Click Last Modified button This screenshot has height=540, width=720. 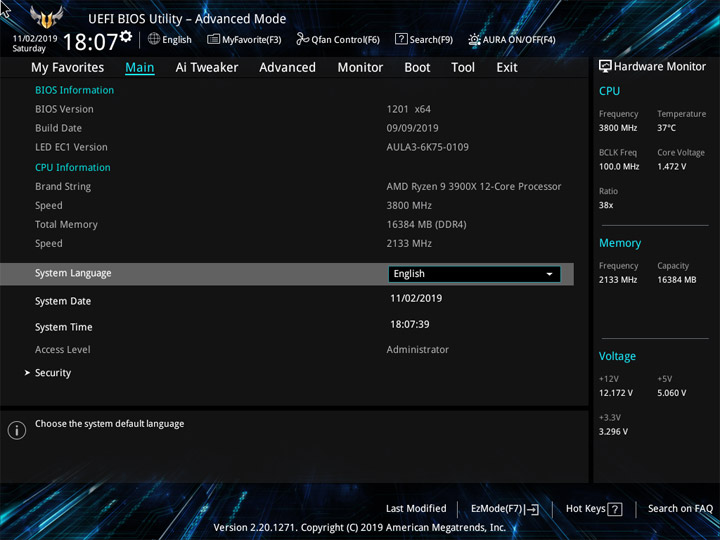[416, 508]
